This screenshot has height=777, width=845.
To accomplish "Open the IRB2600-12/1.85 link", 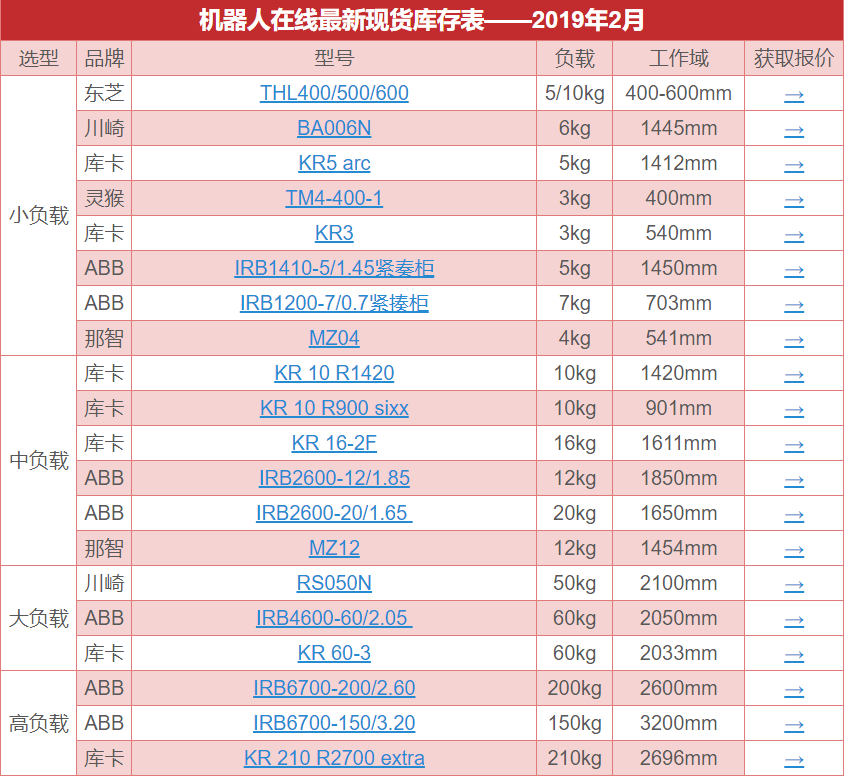I will click(334, 479).
